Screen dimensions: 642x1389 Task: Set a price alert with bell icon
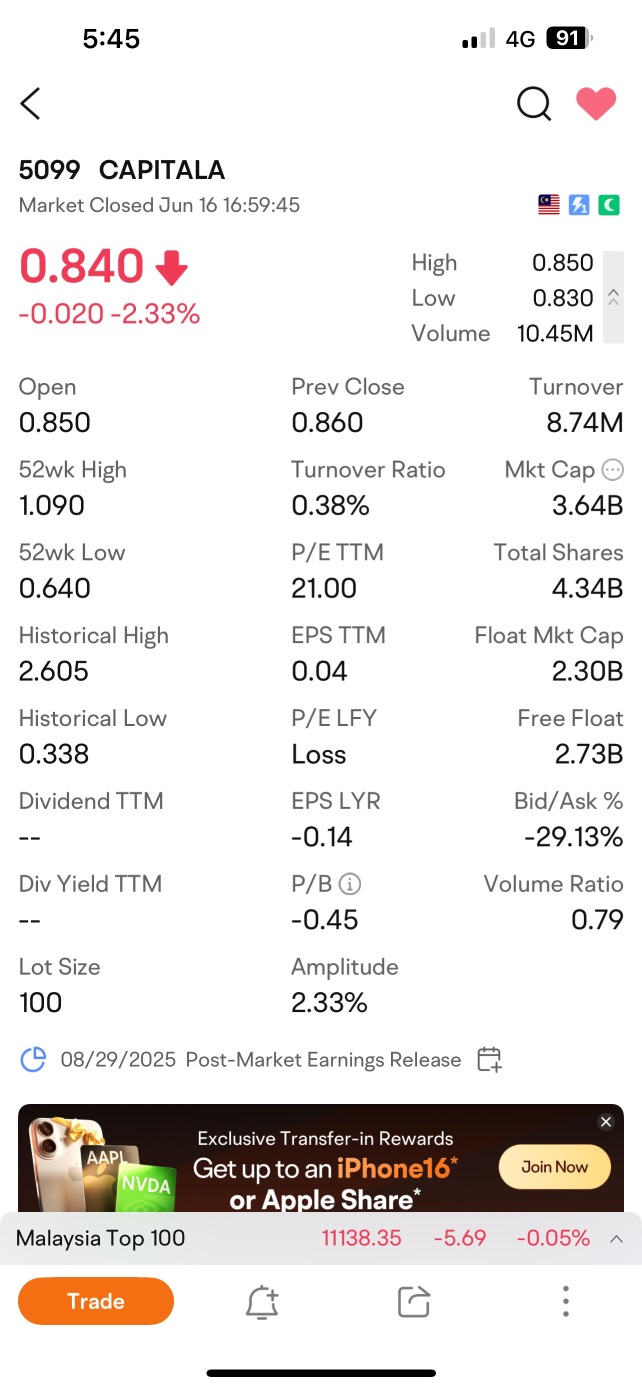(262, 1301)
